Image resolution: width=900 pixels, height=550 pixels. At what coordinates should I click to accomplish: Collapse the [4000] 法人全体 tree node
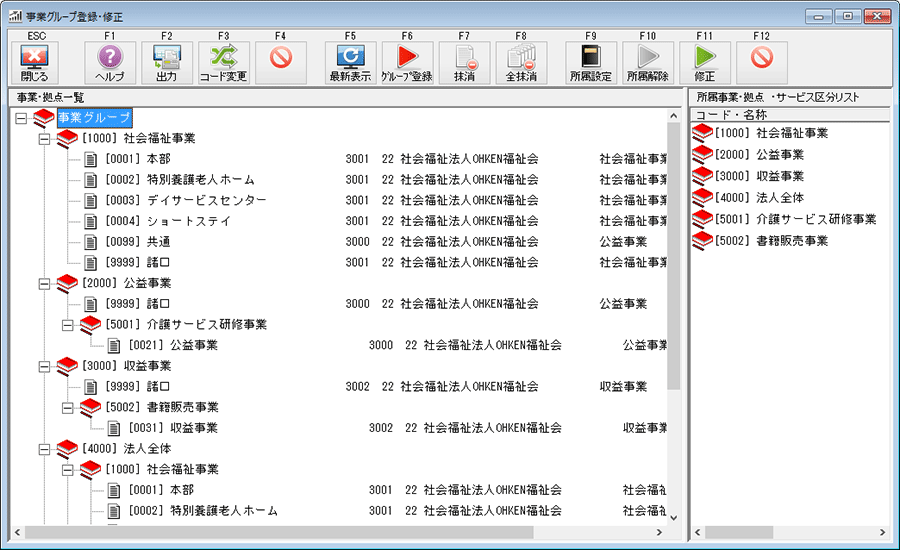pos(44,449)
